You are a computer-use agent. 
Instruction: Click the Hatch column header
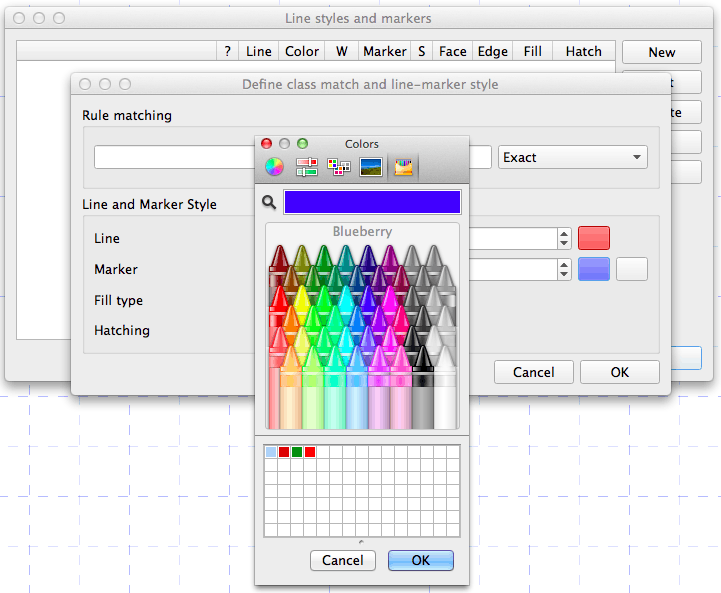pos(584,51)
